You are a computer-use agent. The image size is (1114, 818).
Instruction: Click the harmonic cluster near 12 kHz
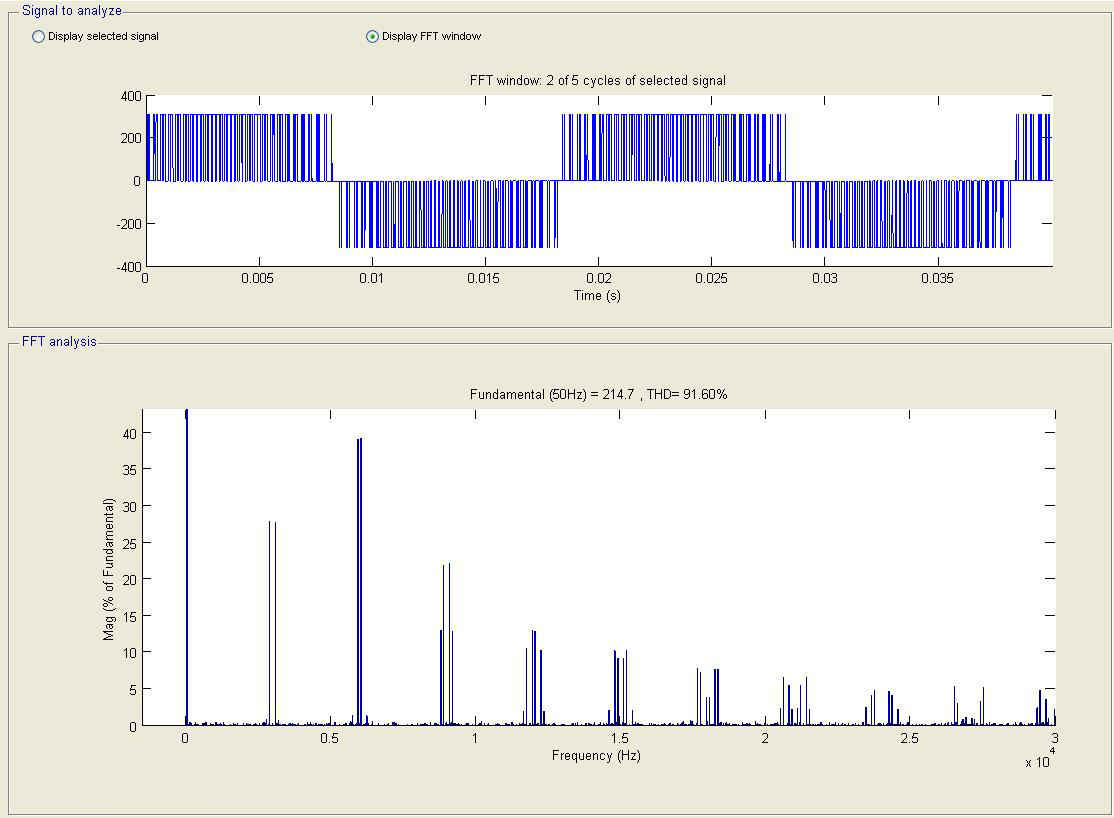pyautogui.click(x=534, y=680)
